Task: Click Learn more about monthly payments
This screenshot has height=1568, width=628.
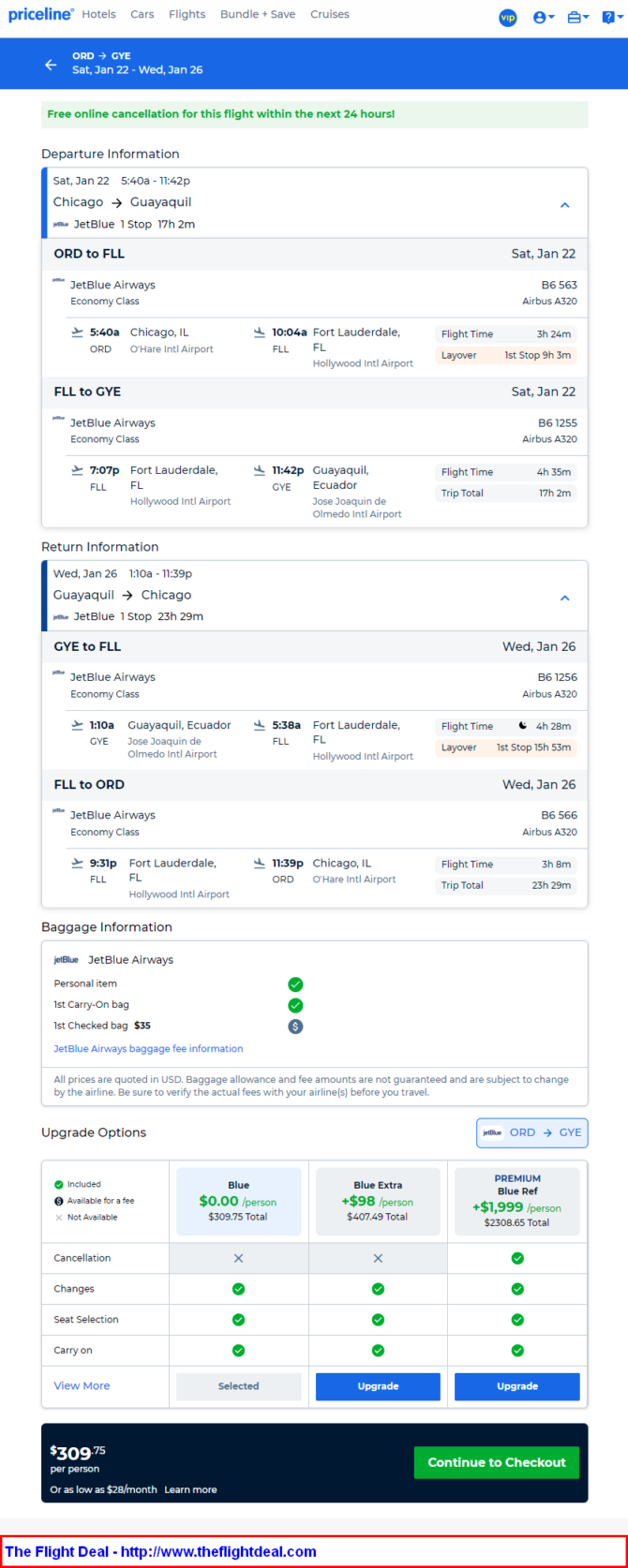Action: tap(190, 1489)
